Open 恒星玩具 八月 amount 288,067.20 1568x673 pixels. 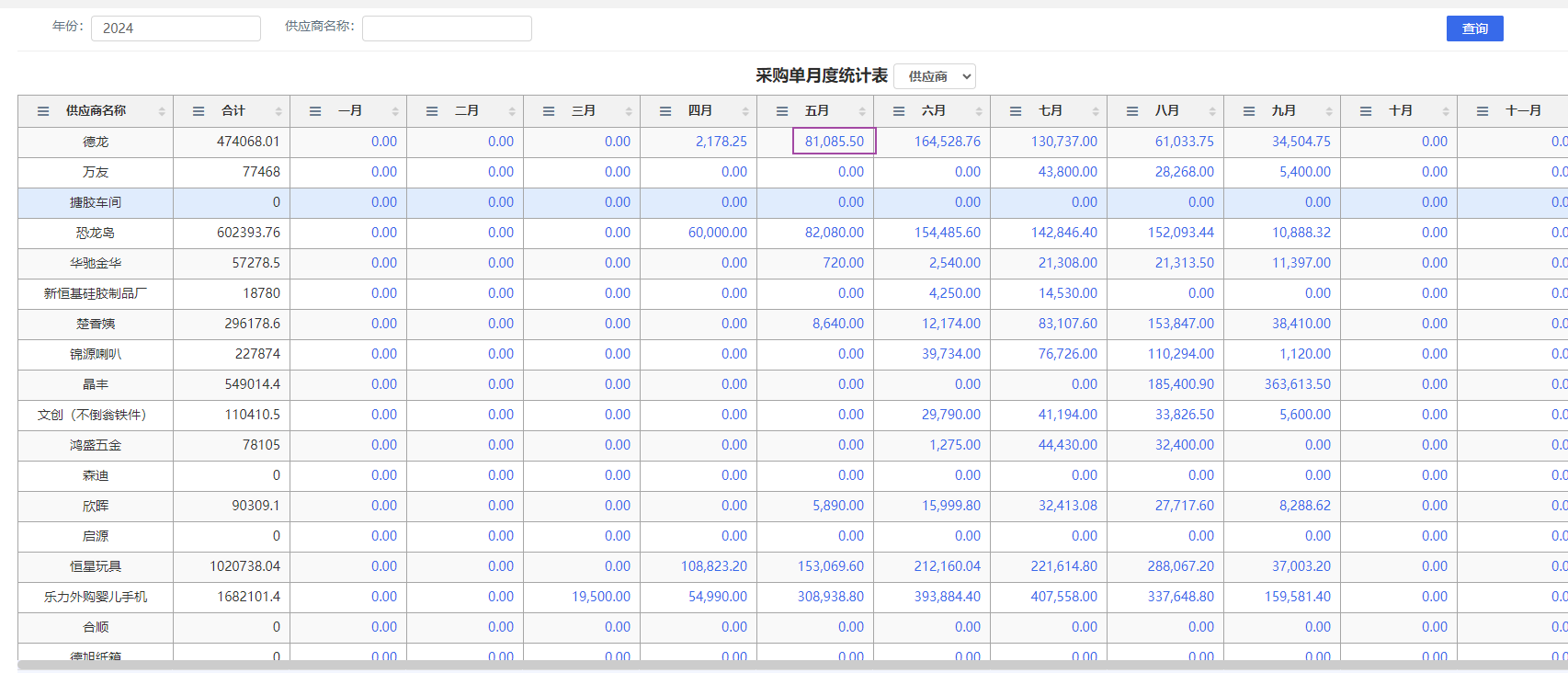coord(1180,566)
